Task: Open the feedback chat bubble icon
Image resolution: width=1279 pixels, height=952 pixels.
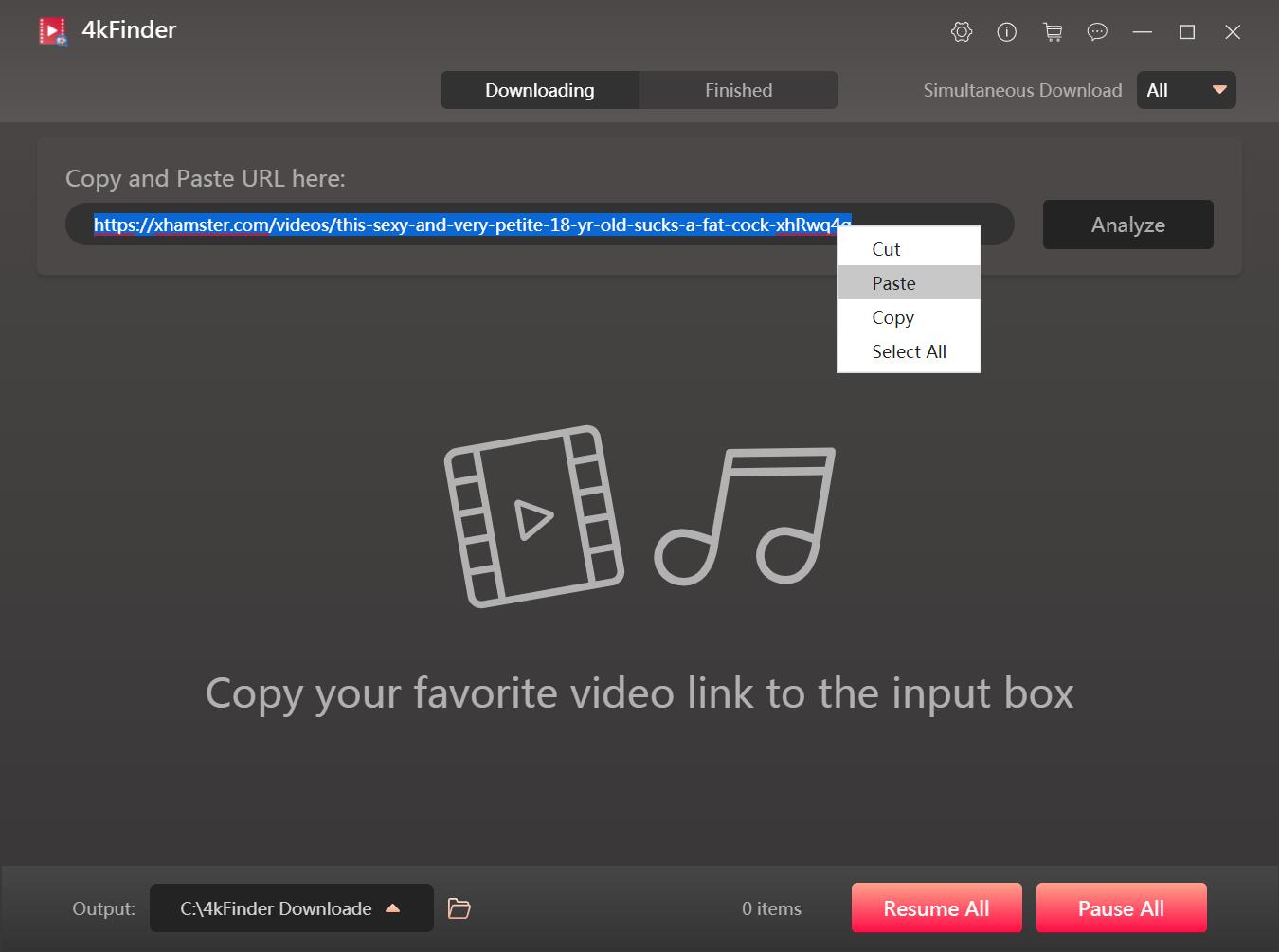Action: pos(1097,32)
